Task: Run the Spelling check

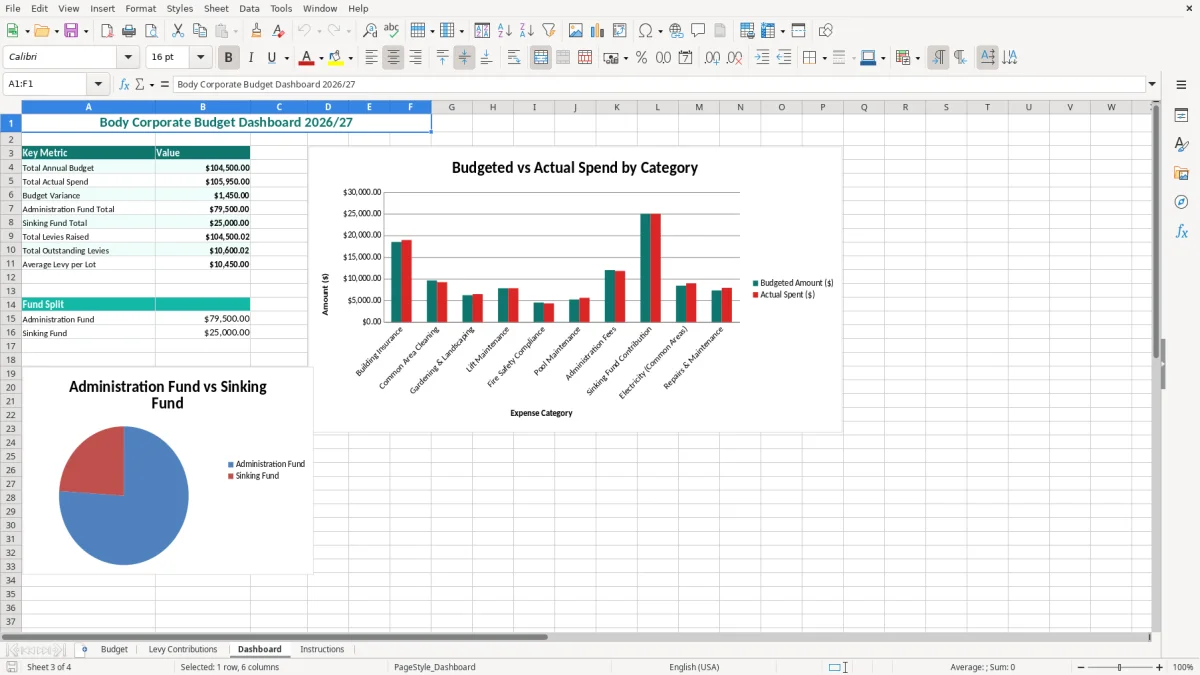Action: (x=392, y=31)
